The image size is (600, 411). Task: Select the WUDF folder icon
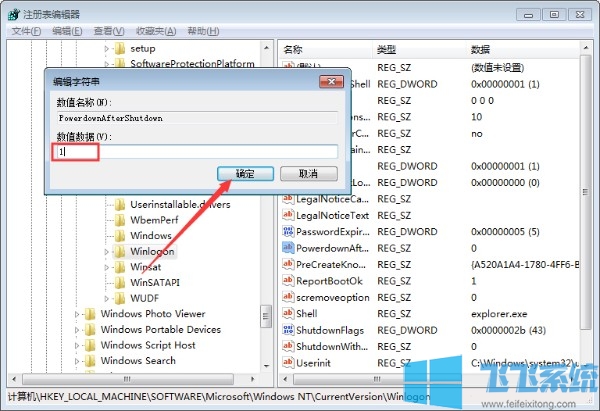tap(120, 298)
